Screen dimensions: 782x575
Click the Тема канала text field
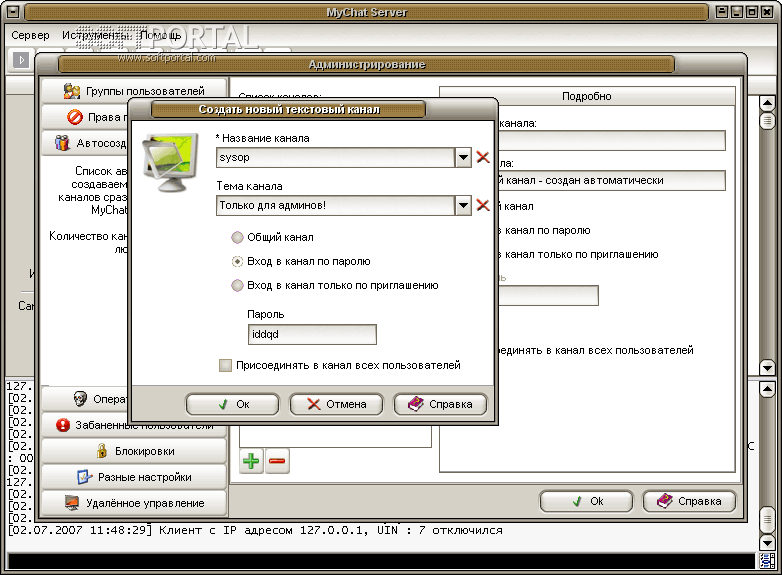pyautogui.click(x=336, y=205)
